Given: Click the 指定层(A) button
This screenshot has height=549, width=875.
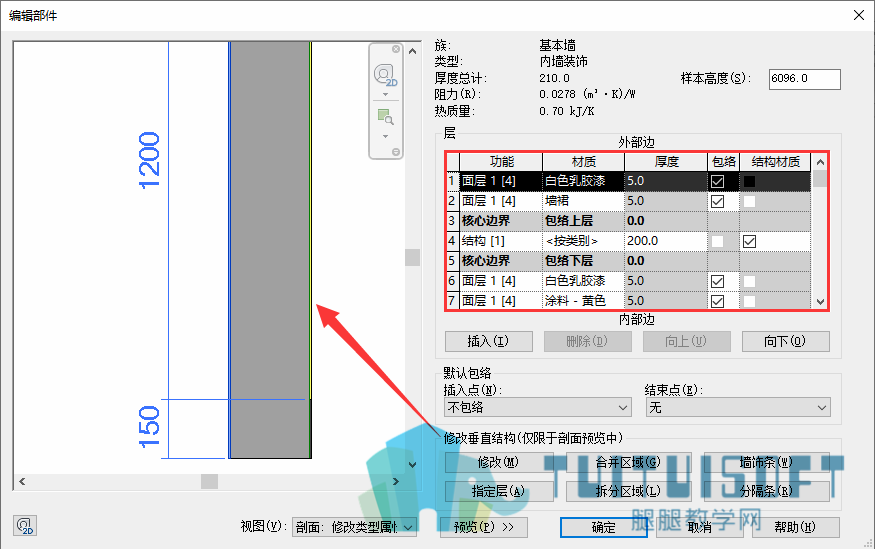Looking at the screenshot, I should point(499,491).
